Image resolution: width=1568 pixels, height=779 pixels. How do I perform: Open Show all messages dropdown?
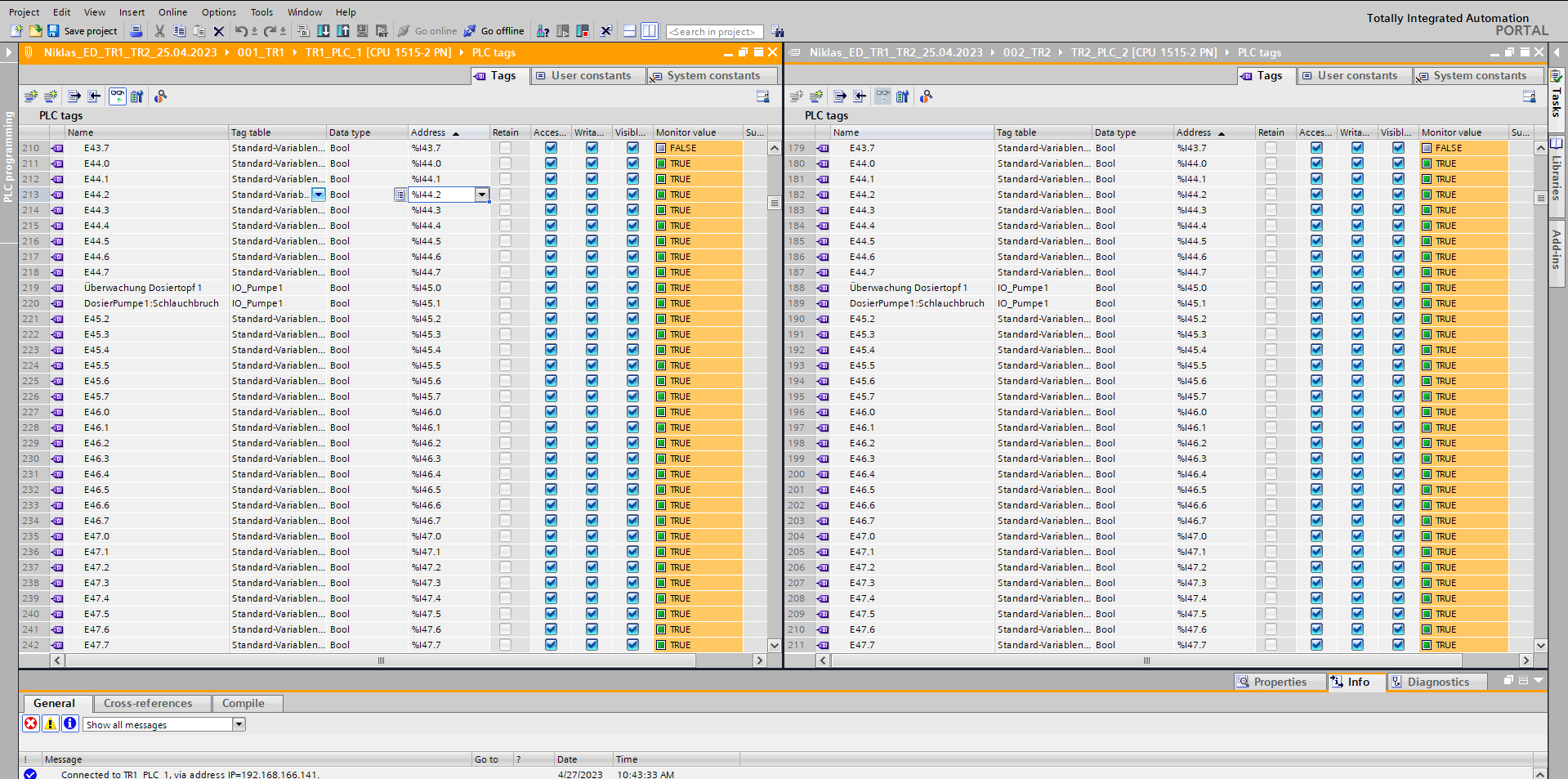[x=239, y=724]
